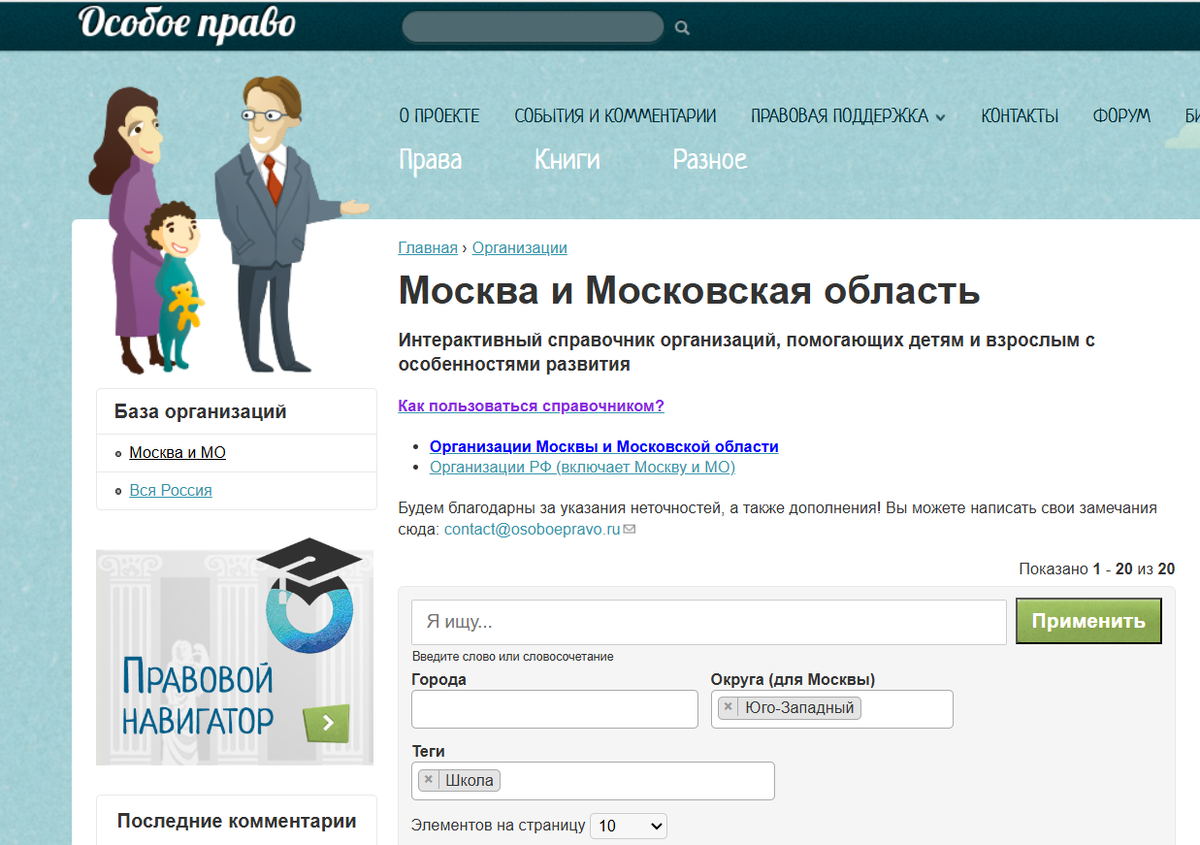This screenshot has width=1200, height=845.
Task: Open События и комментарии menu item
Action: pyautogui.click(x=615, y=116)
